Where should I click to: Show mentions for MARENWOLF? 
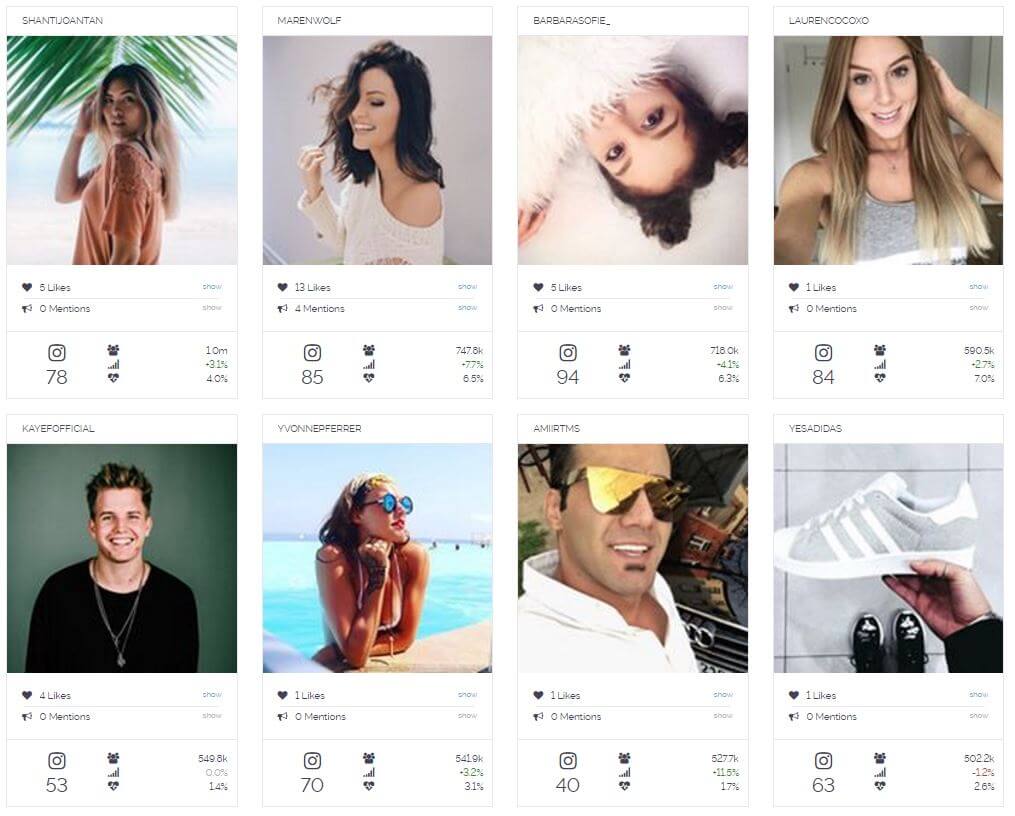click(x=467, y=307)
